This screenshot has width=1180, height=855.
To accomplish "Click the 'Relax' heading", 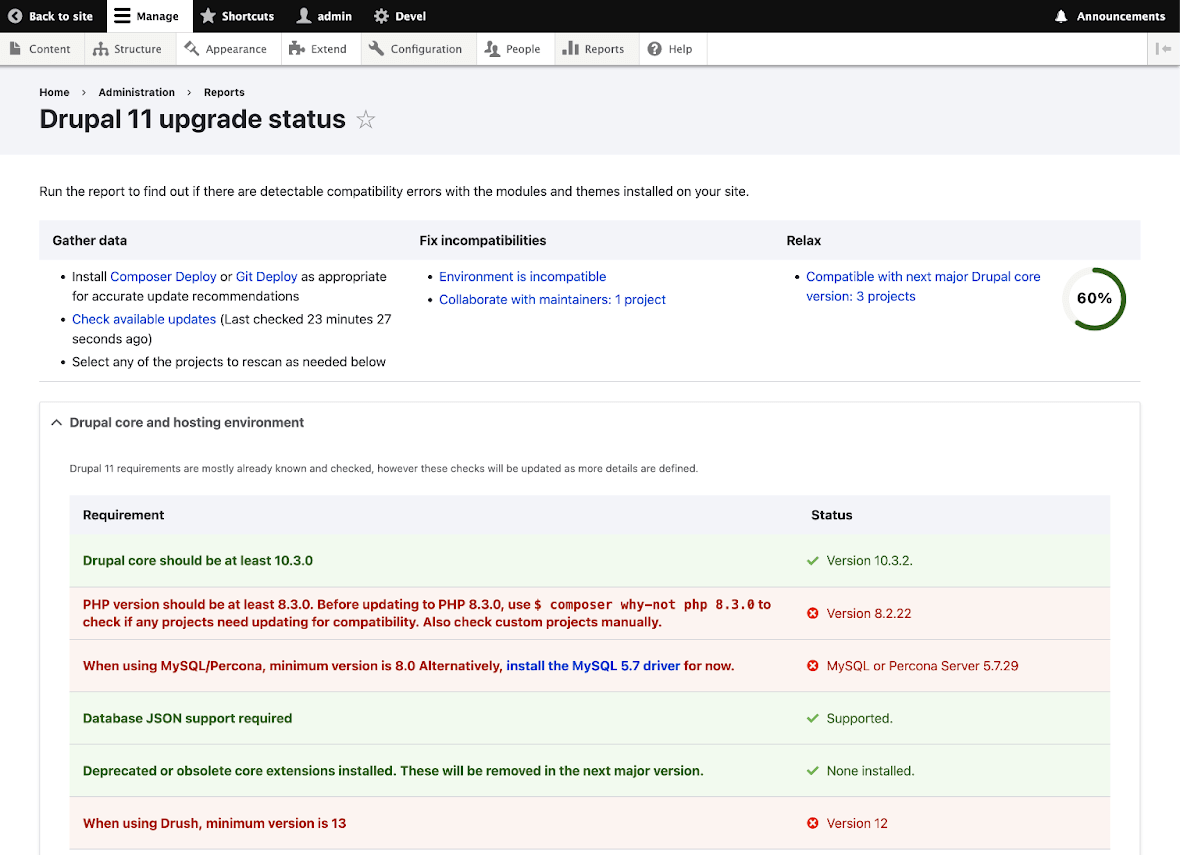I will click(804, 240).
